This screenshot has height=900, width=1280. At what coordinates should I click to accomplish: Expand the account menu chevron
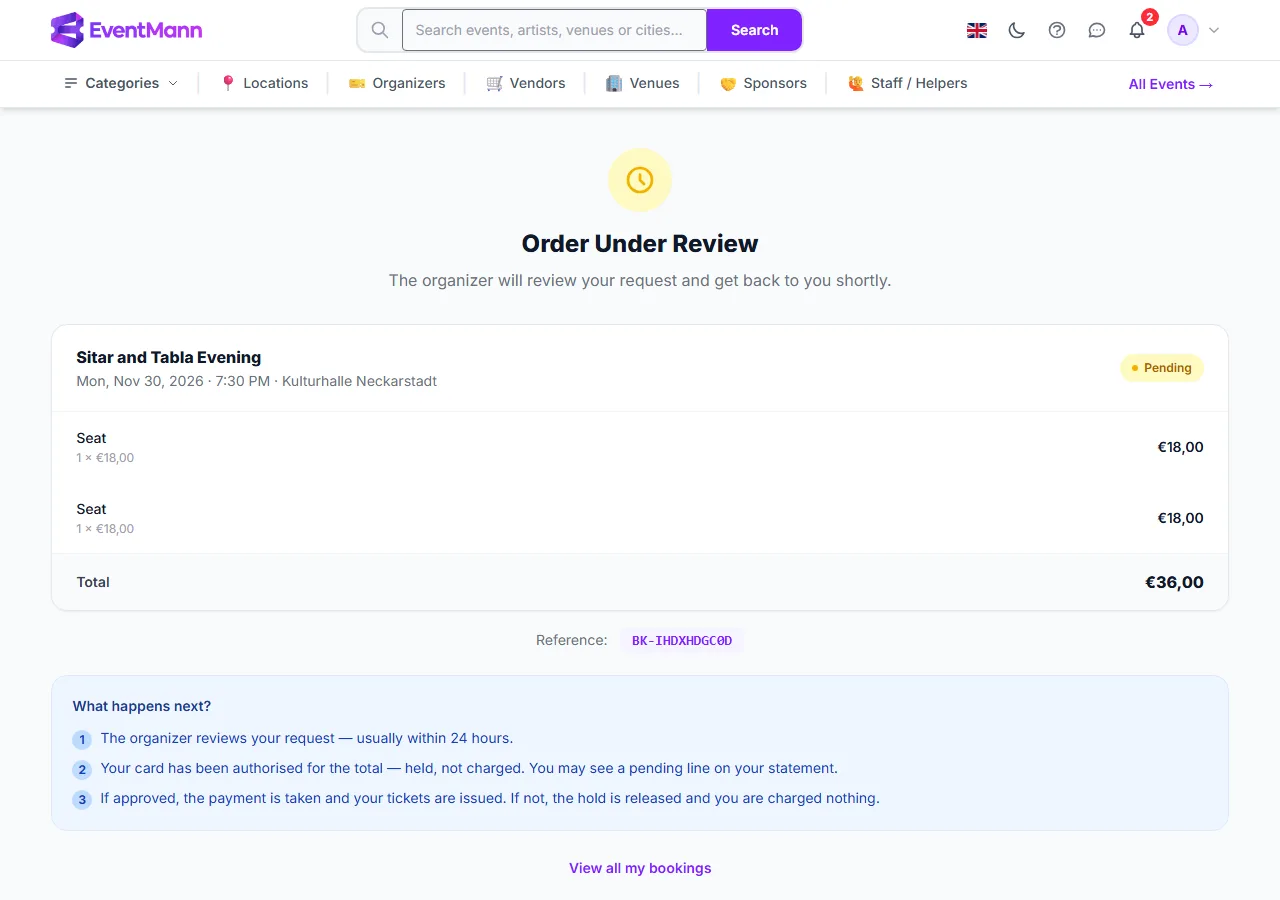[1214, 30]
